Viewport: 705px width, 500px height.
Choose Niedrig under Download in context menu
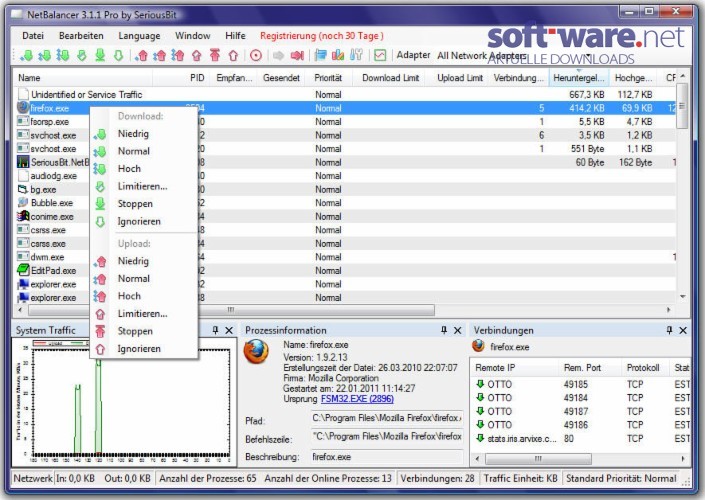(x=144, y=134)
